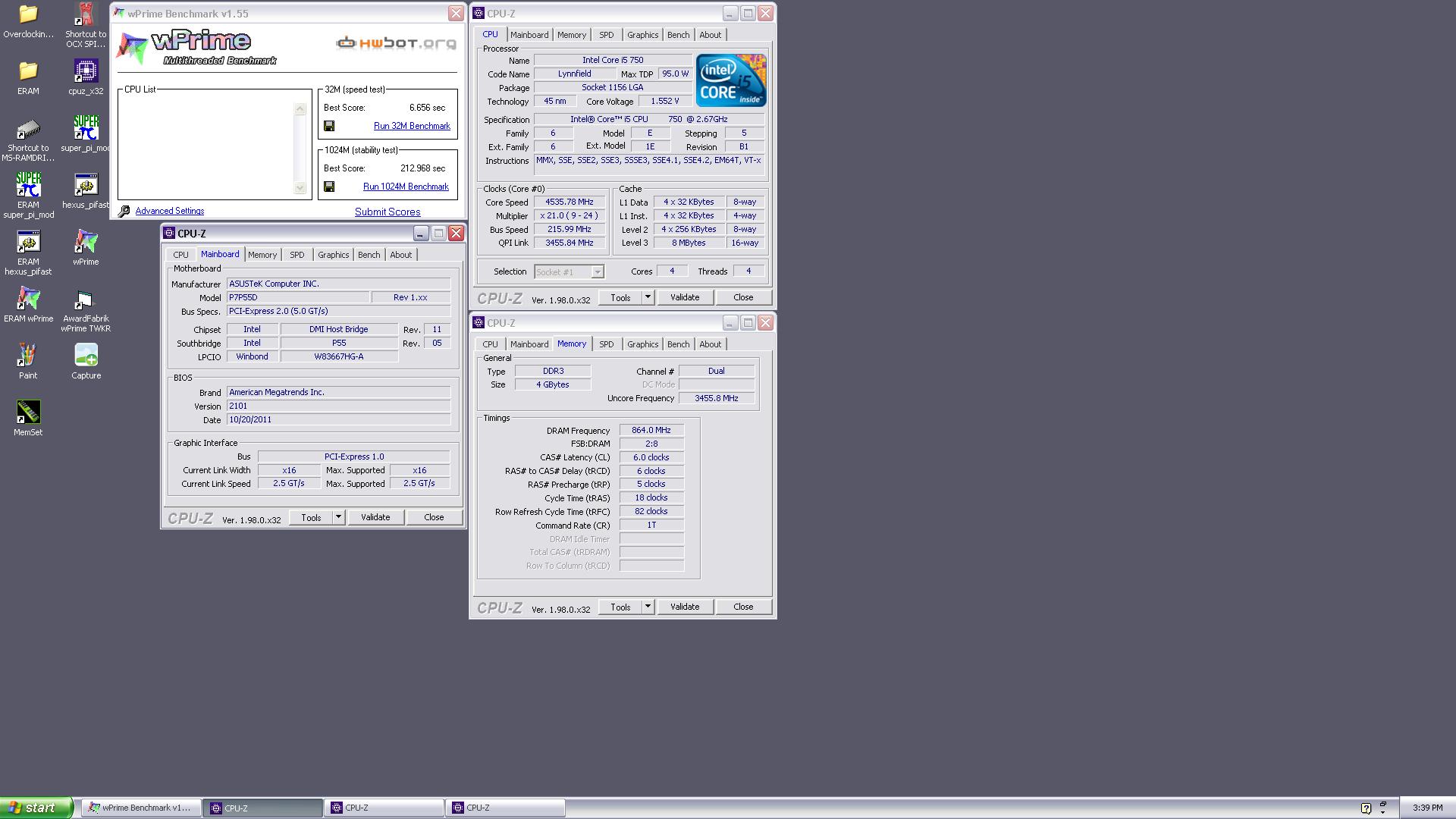This screenshot has height=819, width=1456.
Task: Open Paint from the desktop
Action: point(28,362)
